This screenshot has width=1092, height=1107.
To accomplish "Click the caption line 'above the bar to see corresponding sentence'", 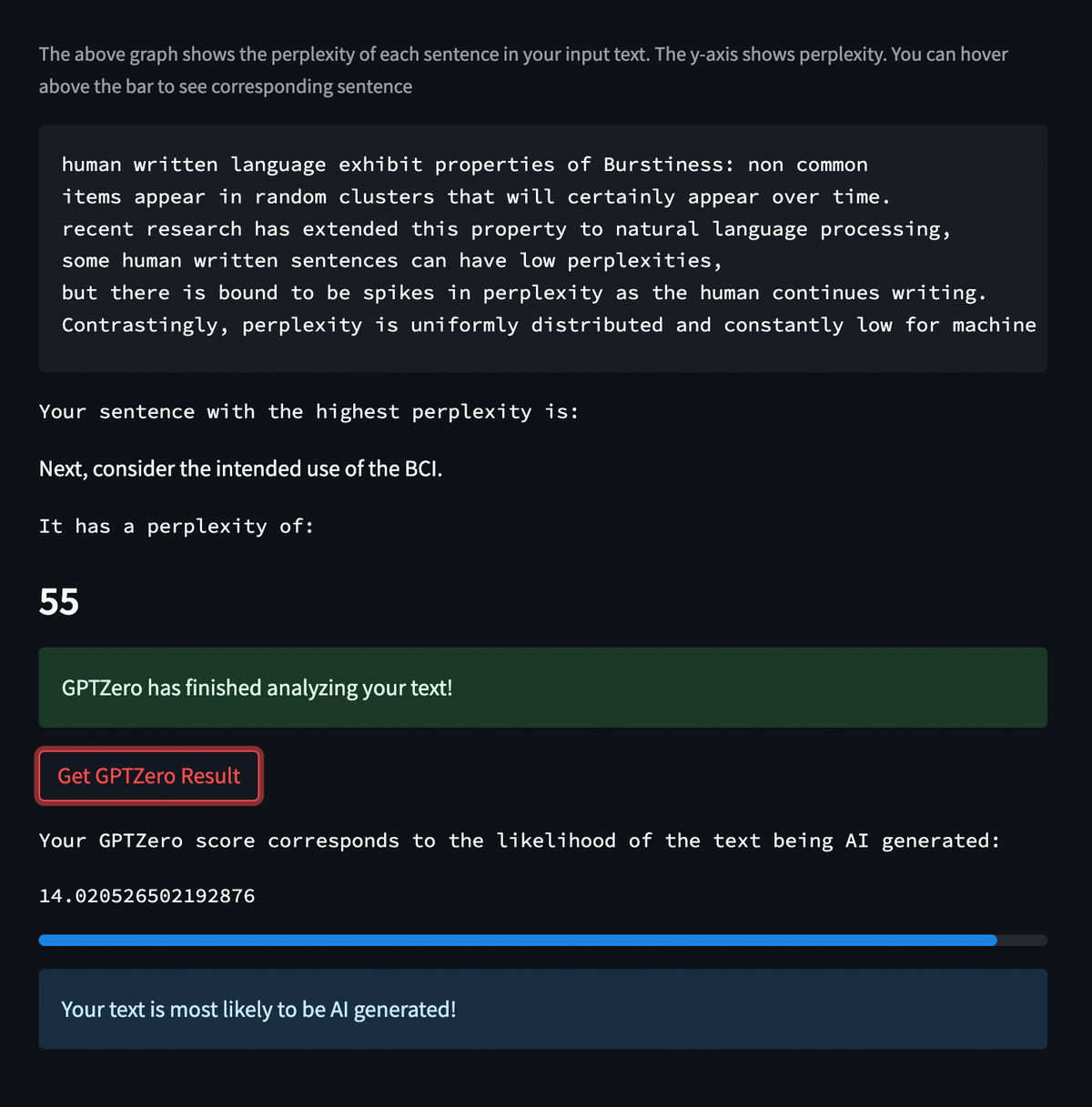I will click(225, 86).
